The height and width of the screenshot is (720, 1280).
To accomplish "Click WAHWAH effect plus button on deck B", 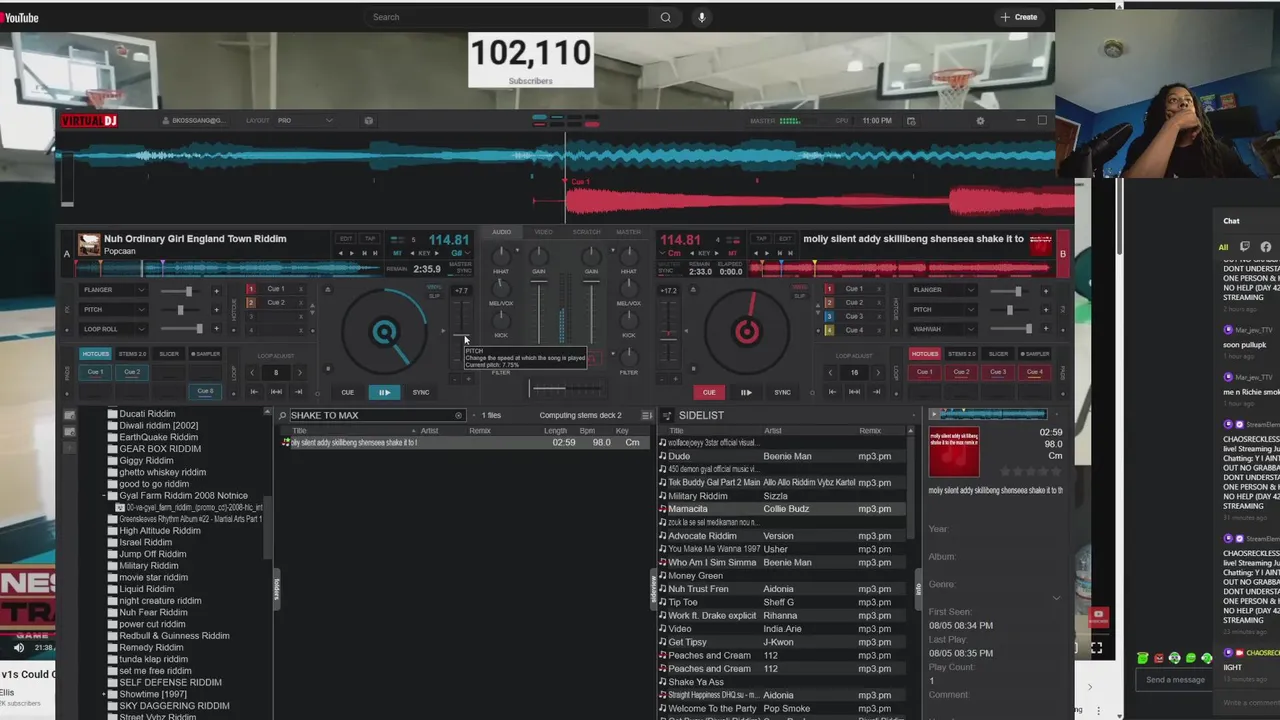I will 1046,329.
